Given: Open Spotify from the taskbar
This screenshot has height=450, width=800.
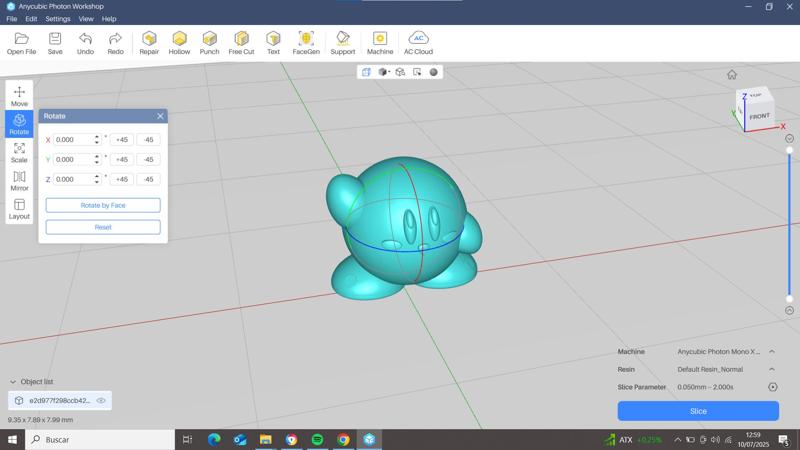Looking at the screenshot, I should click(317, 439).
